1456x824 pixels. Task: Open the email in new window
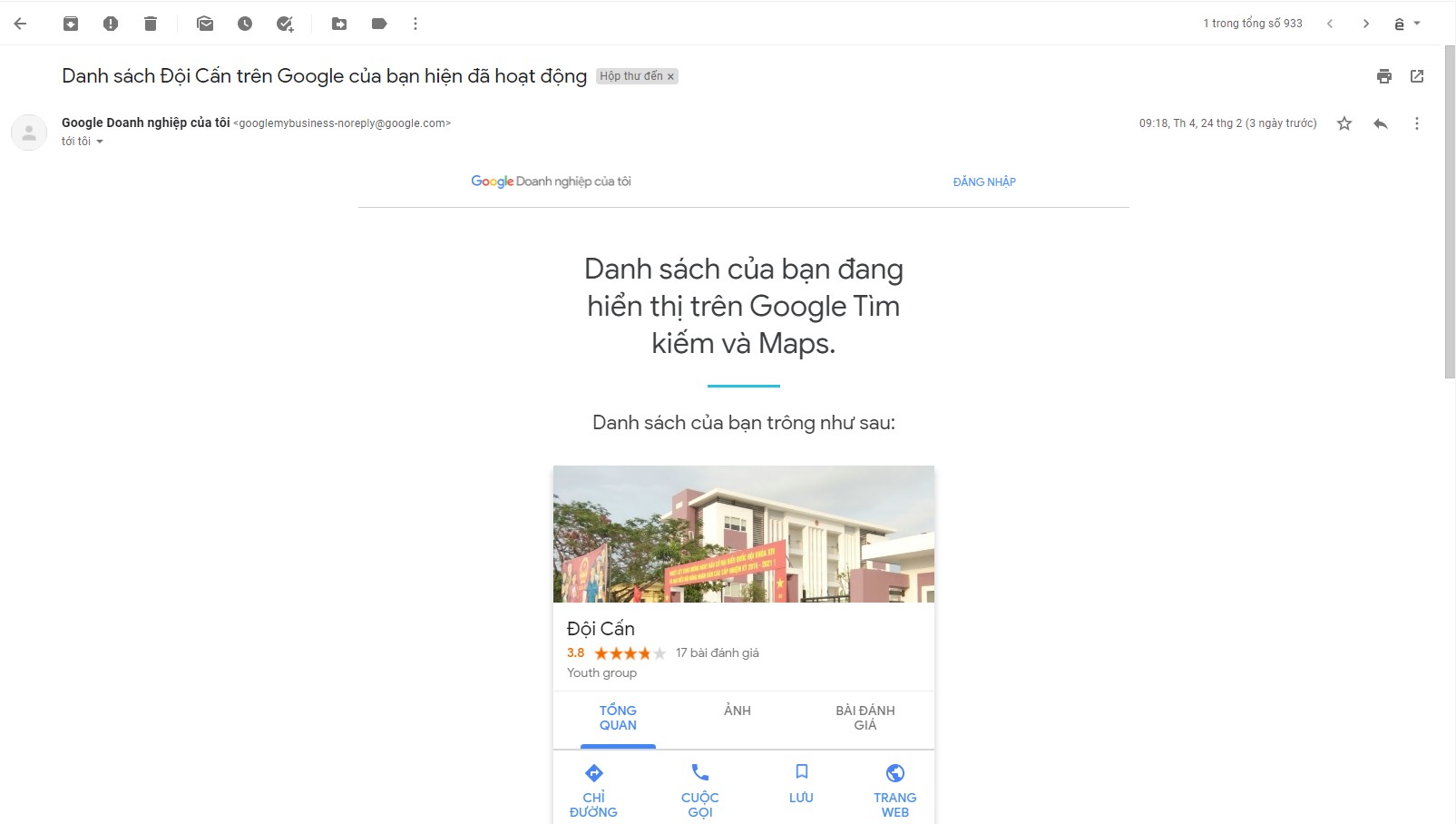tap(1417, 76)
